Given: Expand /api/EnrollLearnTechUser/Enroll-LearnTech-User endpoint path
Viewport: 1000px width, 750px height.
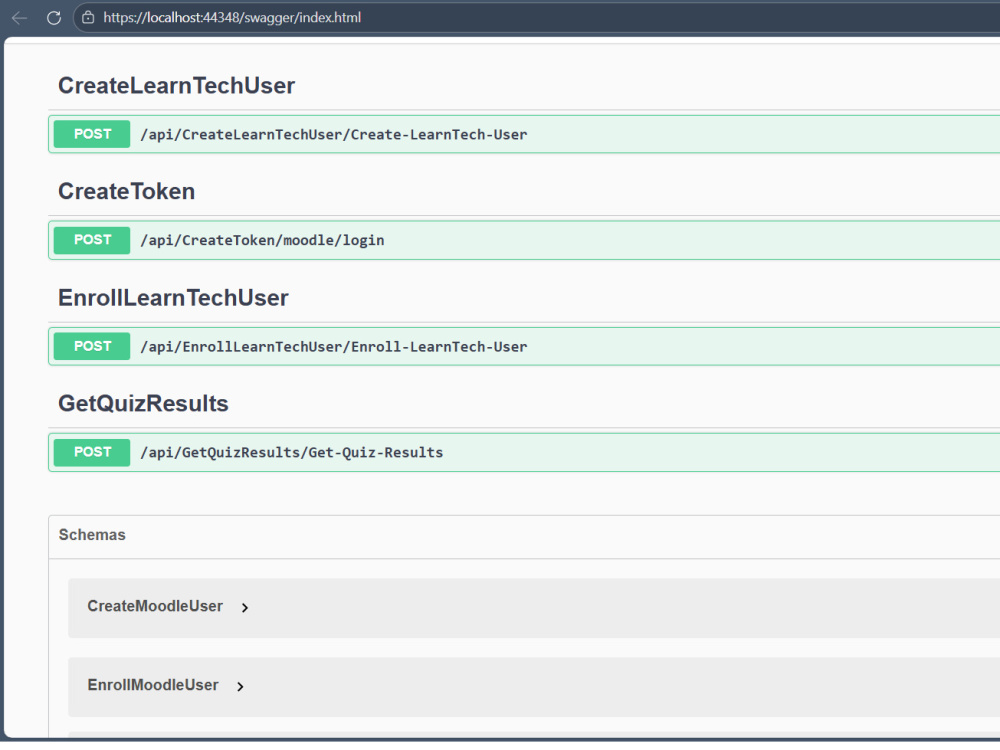Looking at the screenshot, I should tap(334, 347).
